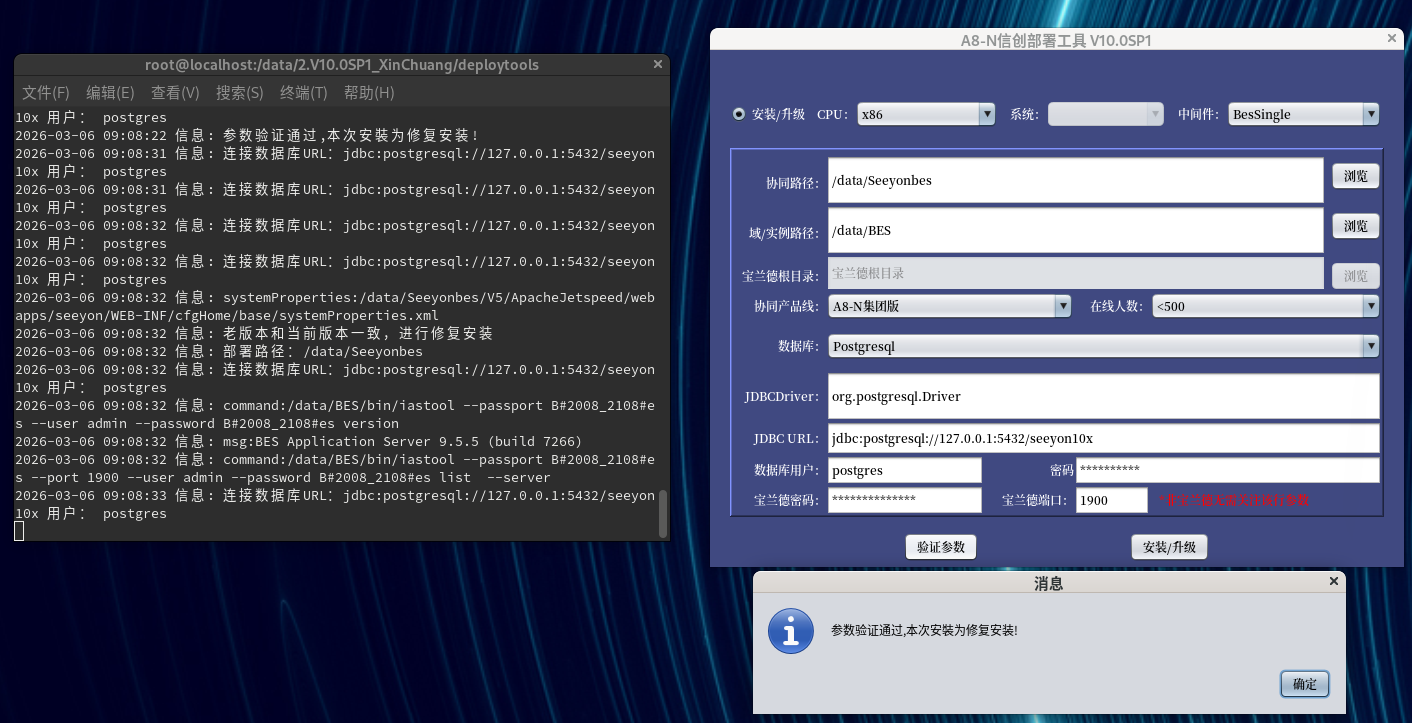This screenshot has height=723, width=1412.
Task: Expand the 中间件 BesSingle dropdown
Action: [x=1304, y=114]
